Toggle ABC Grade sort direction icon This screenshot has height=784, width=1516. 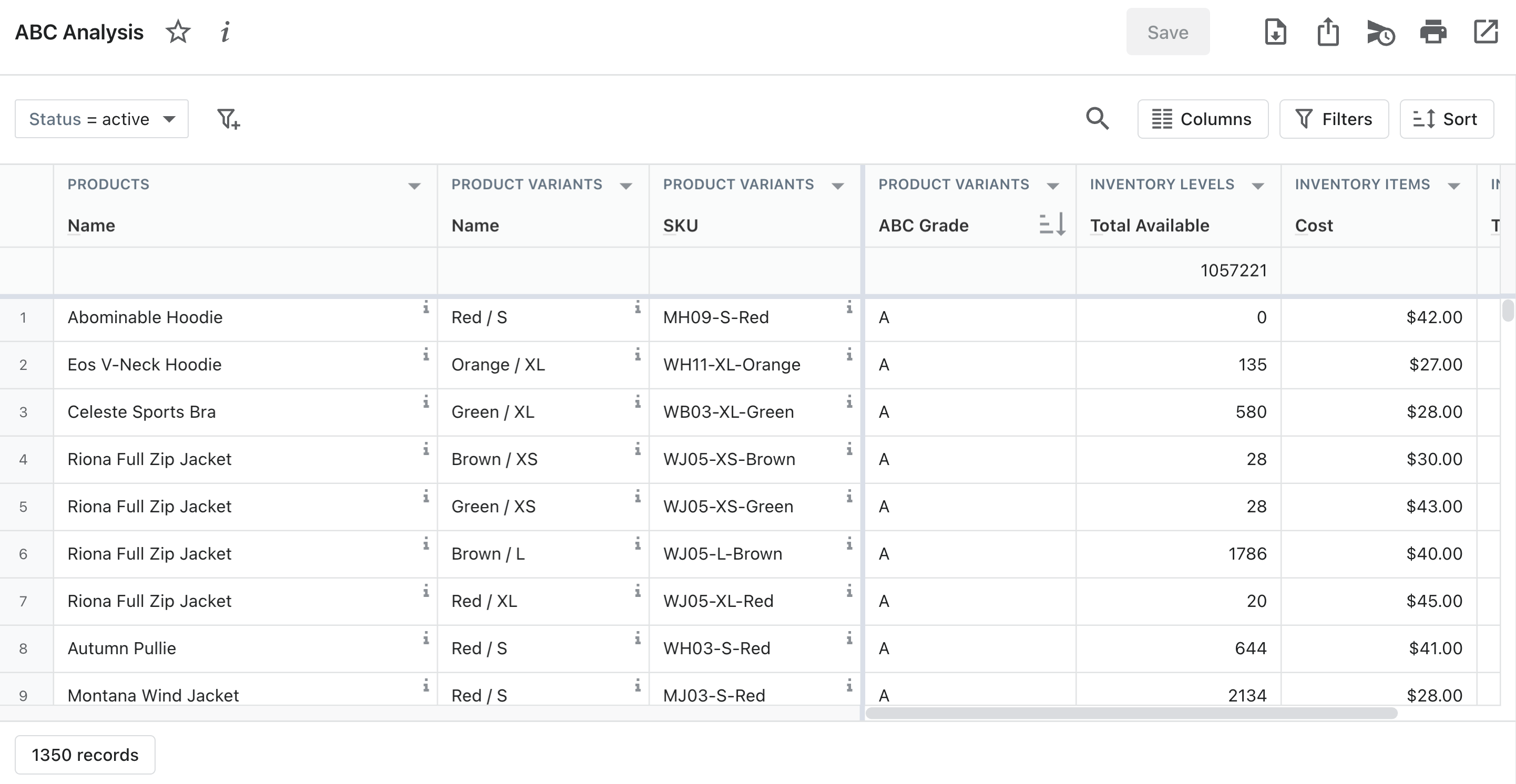pos(1052,225)
